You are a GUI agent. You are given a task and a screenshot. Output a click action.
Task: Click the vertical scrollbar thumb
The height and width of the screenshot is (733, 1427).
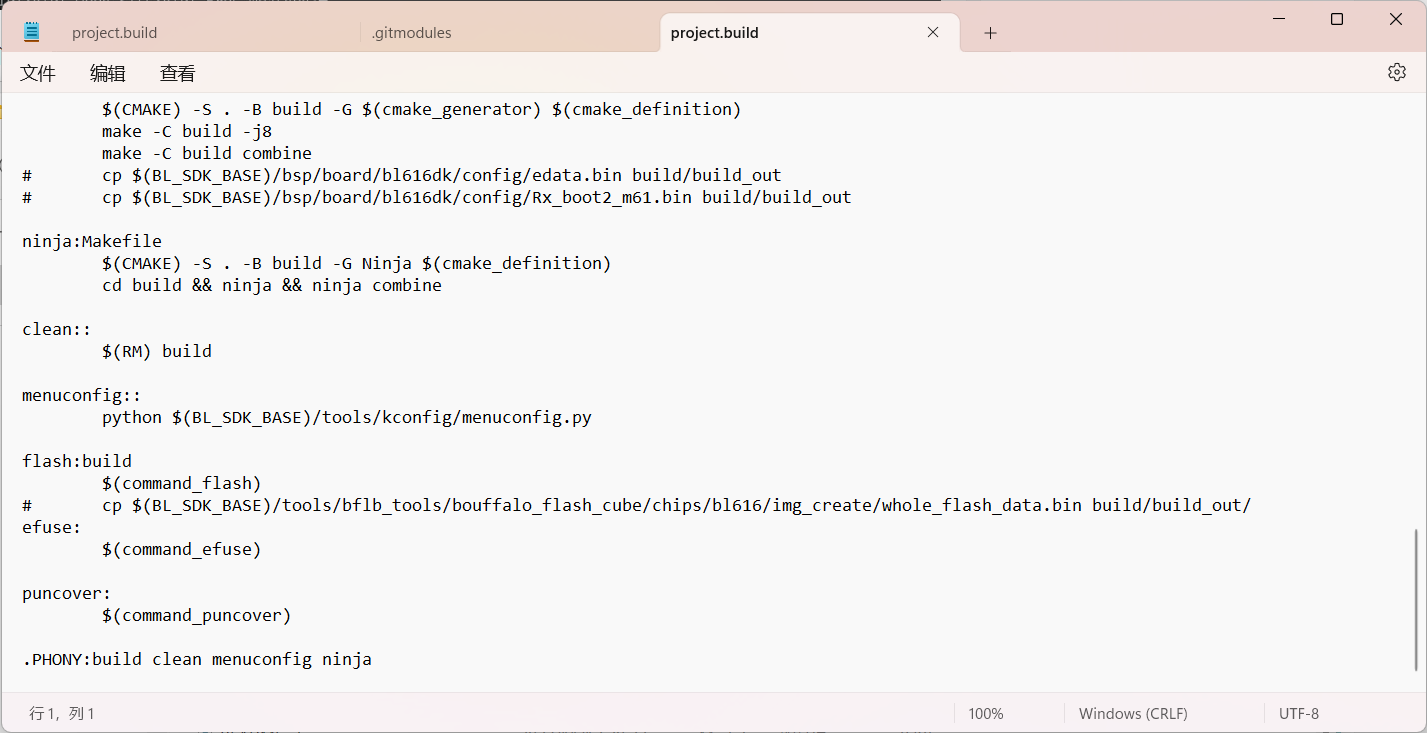pos(1416,600)
